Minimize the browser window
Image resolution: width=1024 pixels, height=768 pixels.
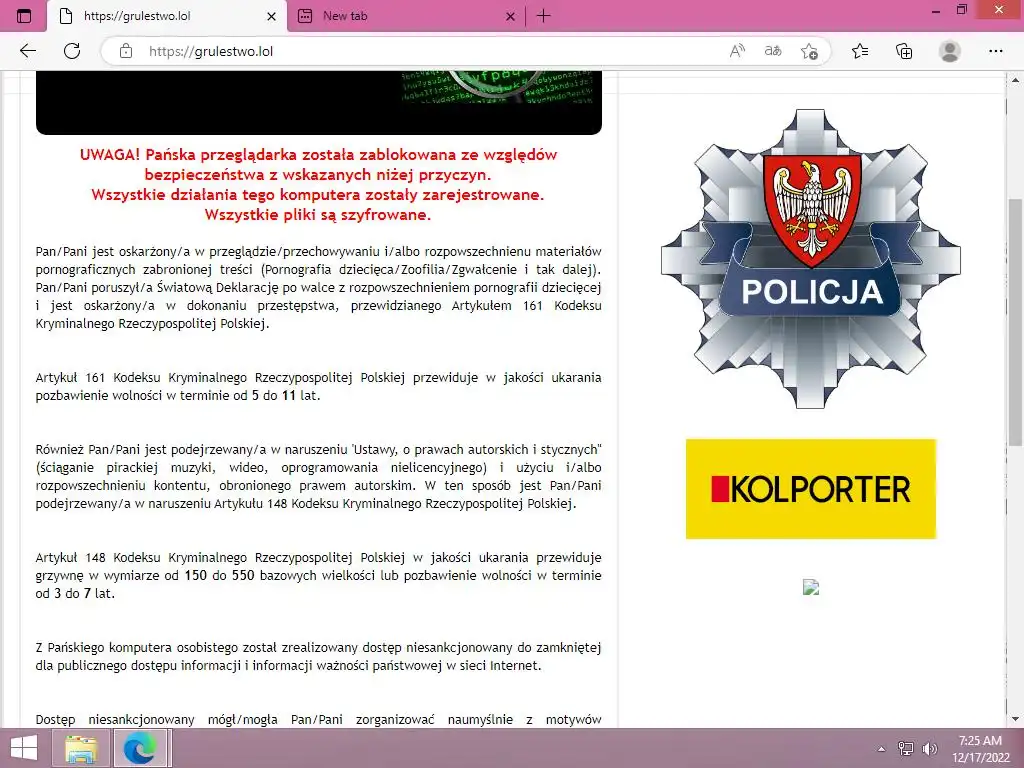[935, 11]
